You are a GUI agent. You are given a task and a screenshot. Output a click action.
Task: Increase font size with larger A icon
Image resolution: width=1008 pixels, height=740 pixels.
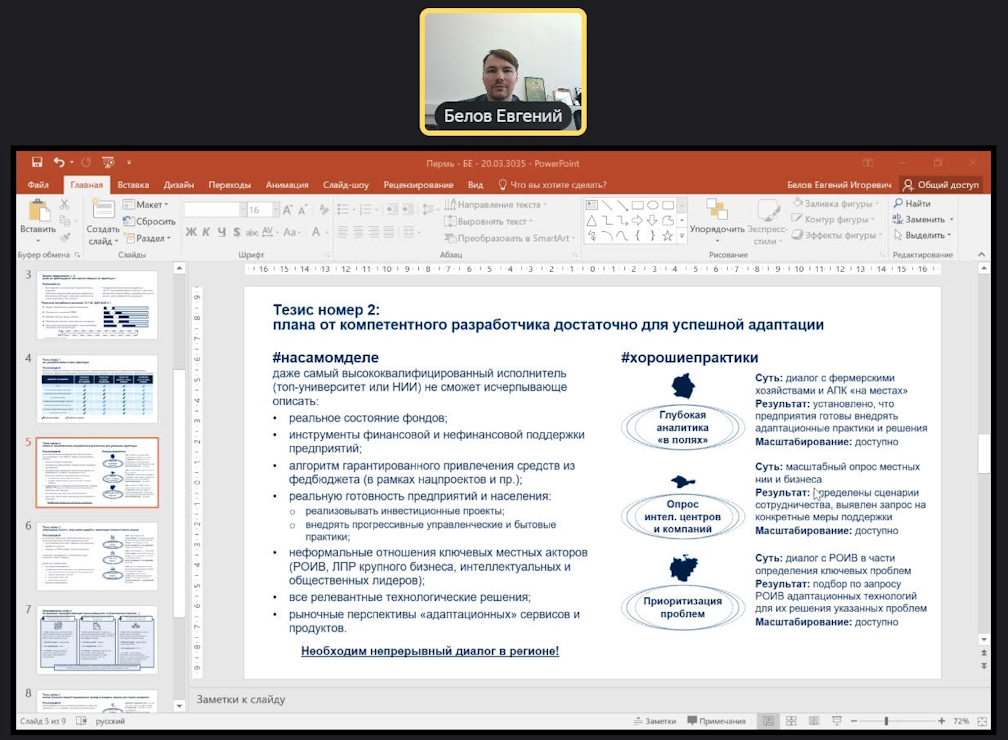point(287,210)
